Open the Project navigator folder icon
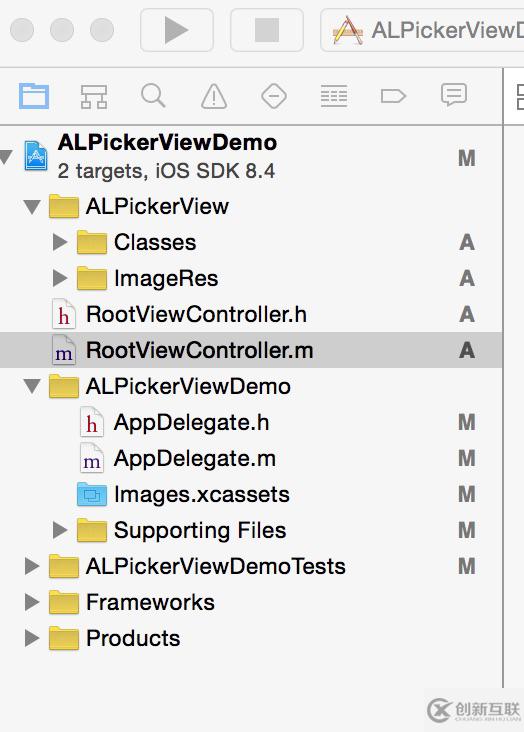The width and height of the screenshot is (524, 732). pyautogui.click(x=34, y=96)
